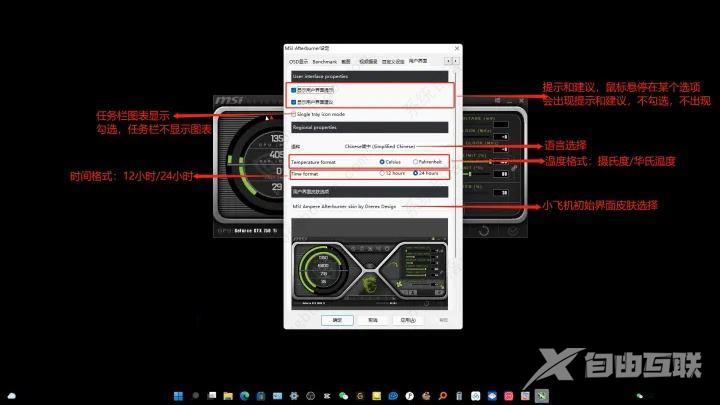Open the 截图 screenshot tab
Viewport: 720px width, 405px height.
coord(346,62)
